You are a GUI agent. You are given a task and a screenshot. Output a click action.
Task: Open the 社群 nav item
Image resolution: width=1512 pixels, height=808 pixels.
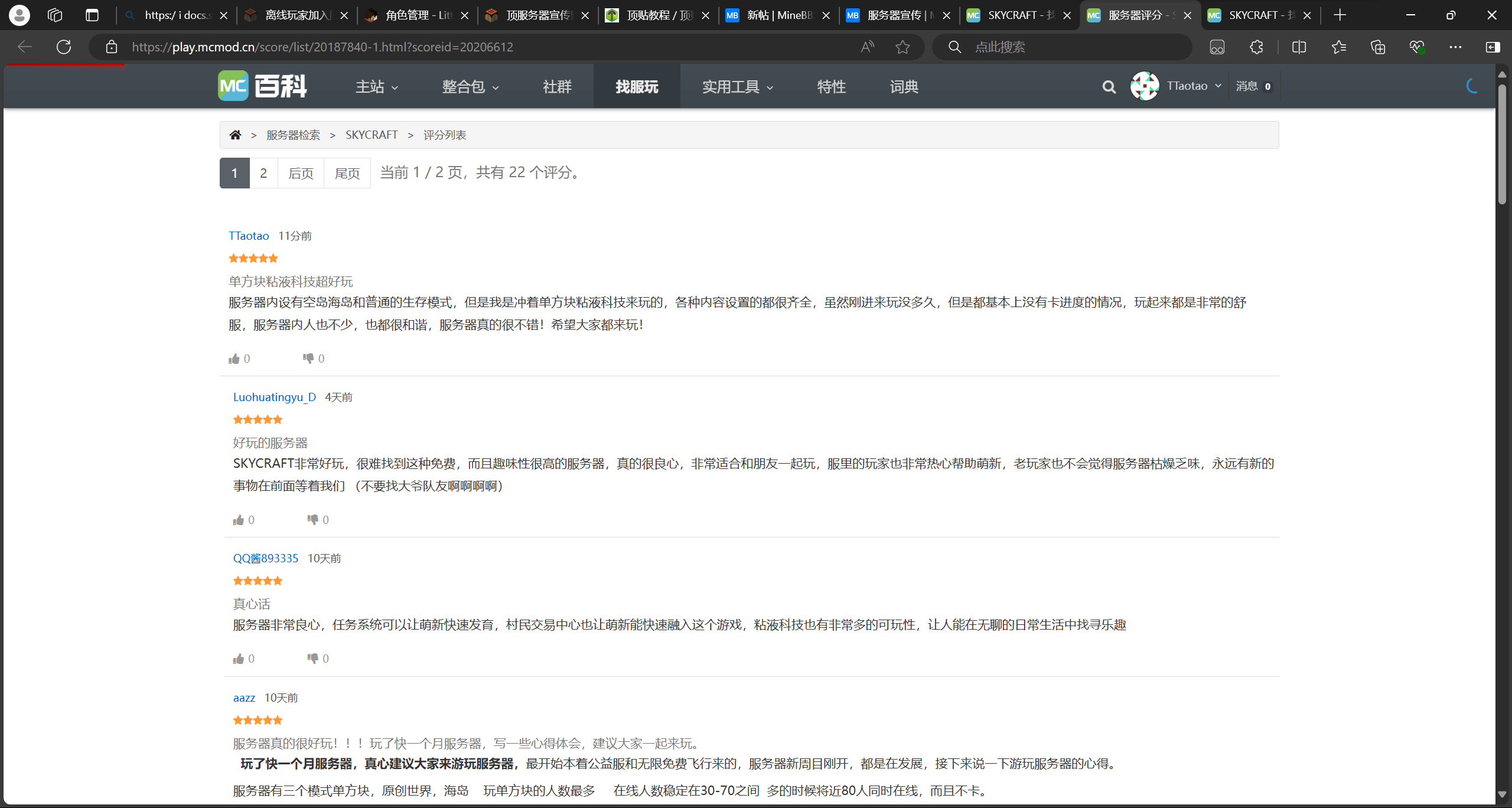tap(557, 87)
